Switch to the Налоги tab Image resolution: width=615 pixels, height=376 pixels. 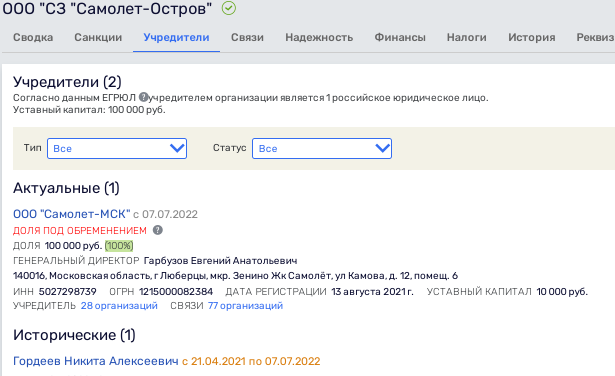pos(466,37)
